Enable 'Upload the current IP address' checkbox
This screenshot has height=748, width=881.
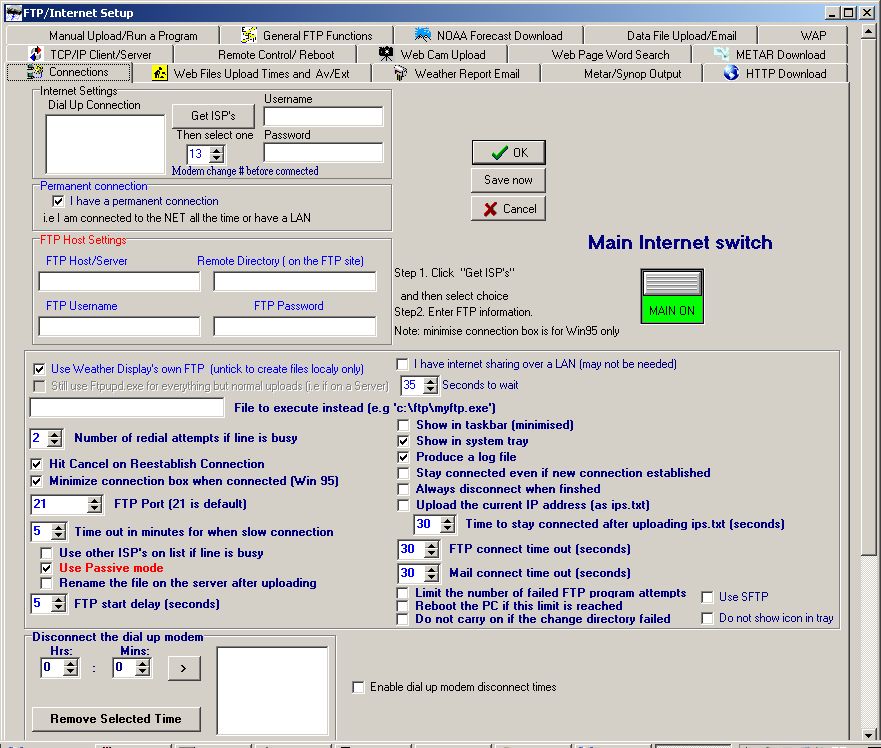click(403, 505)
